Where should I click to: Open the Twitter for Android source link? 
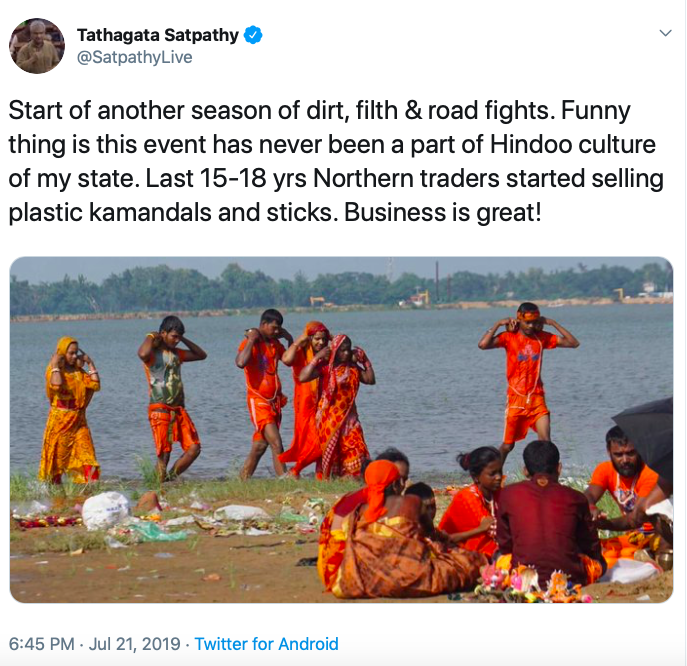266,644
